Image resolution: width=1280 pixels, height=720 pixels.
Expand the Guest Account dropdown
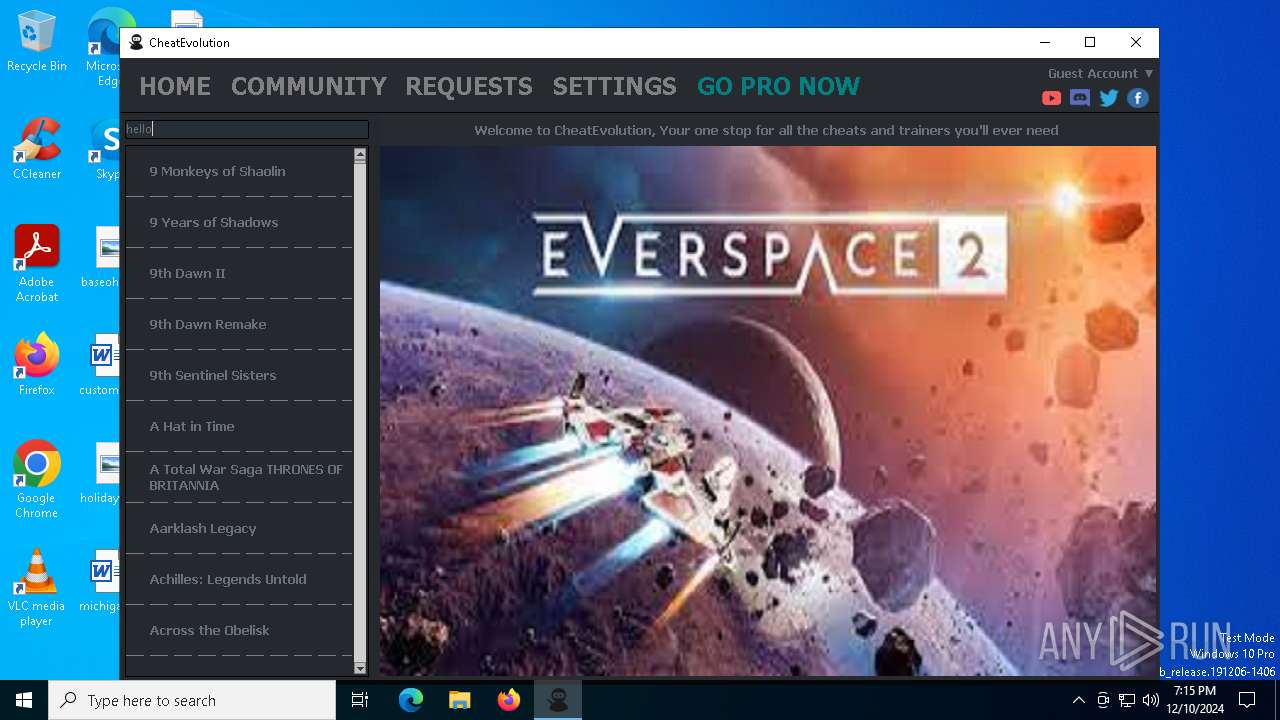(1100, 73)
